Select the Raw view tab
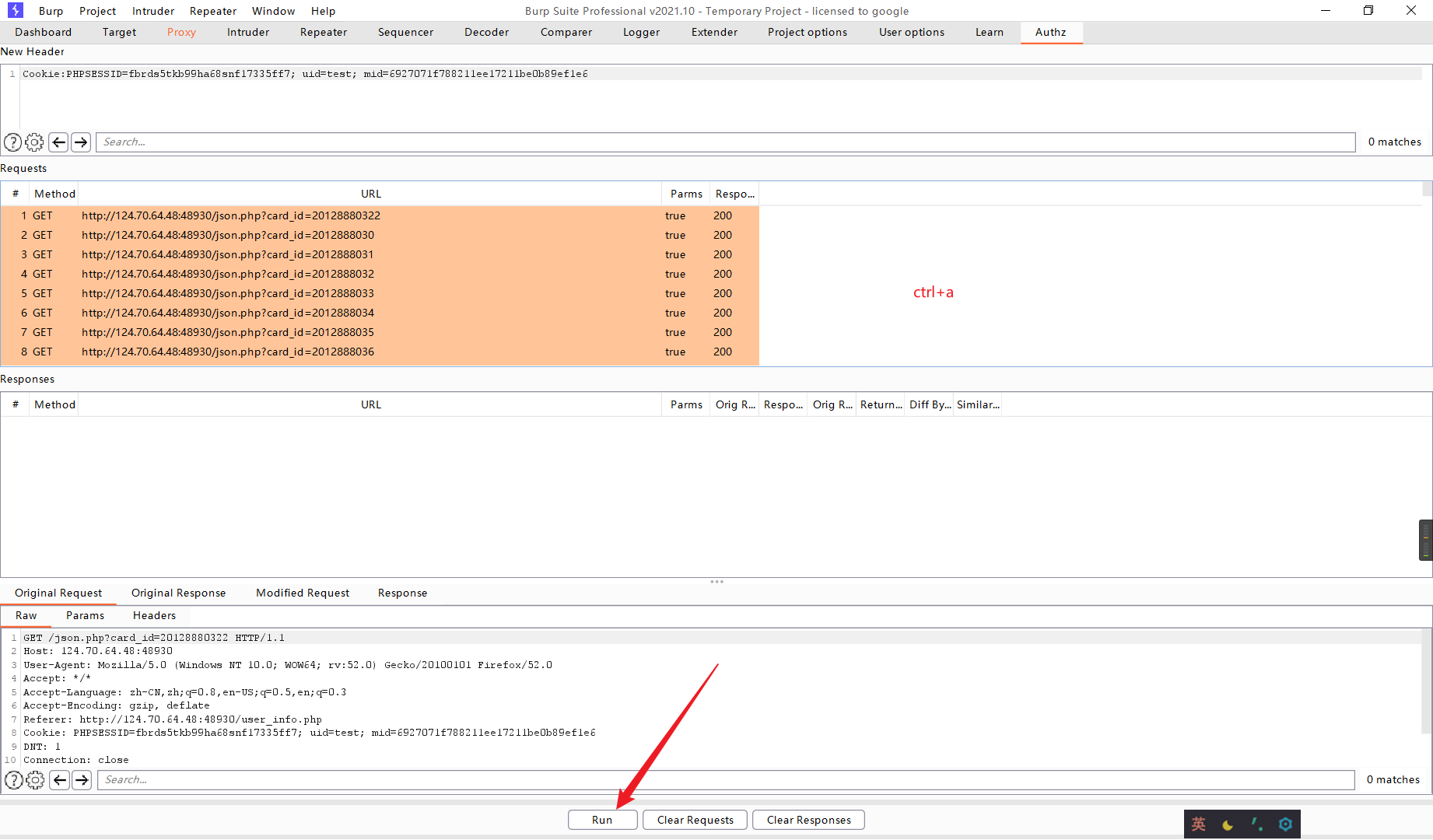The width and height of the screenshot is (1433, 840). coord(26,615)
